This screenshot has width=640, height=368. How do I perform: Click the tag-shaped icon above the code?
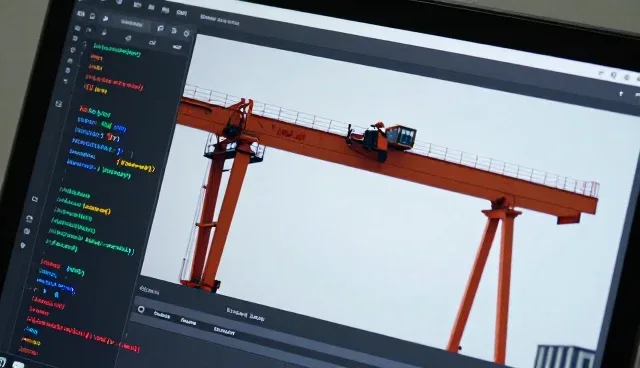(128, 38)
